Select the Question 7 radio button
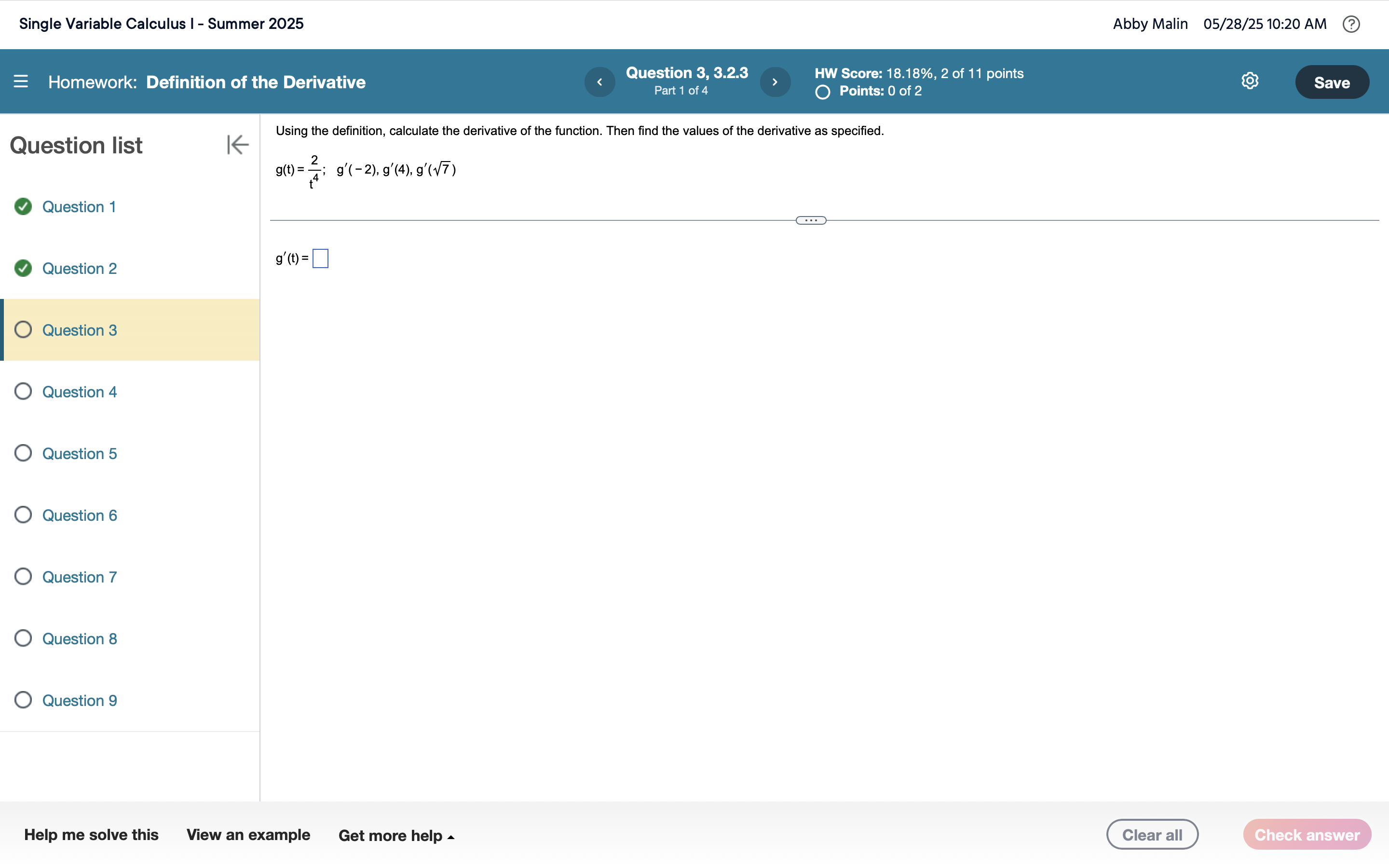The image size is (1389, 868). tap(23, 576)
